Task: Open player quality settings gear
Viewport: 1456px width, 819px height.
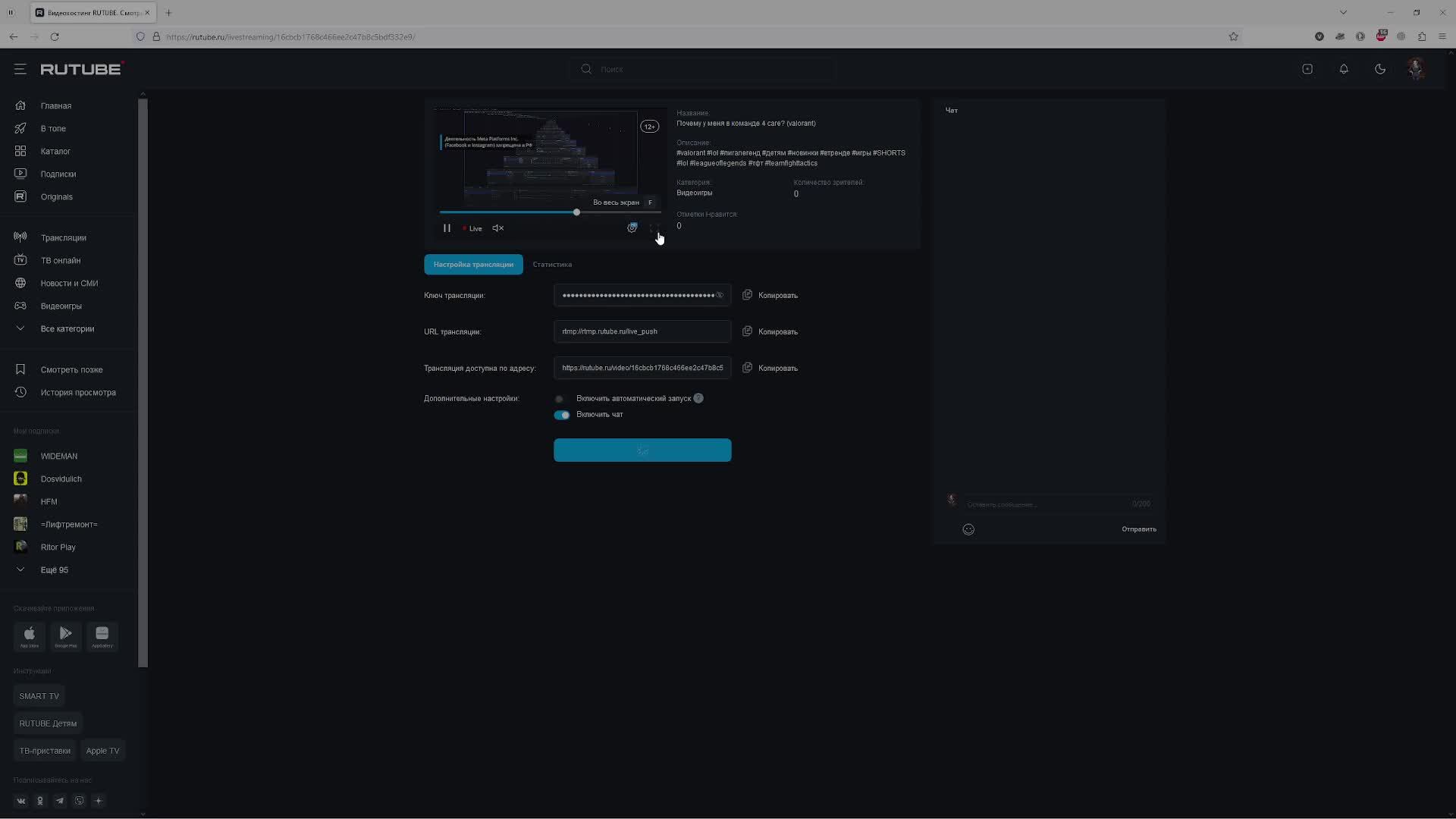Action: click(632, 228)
